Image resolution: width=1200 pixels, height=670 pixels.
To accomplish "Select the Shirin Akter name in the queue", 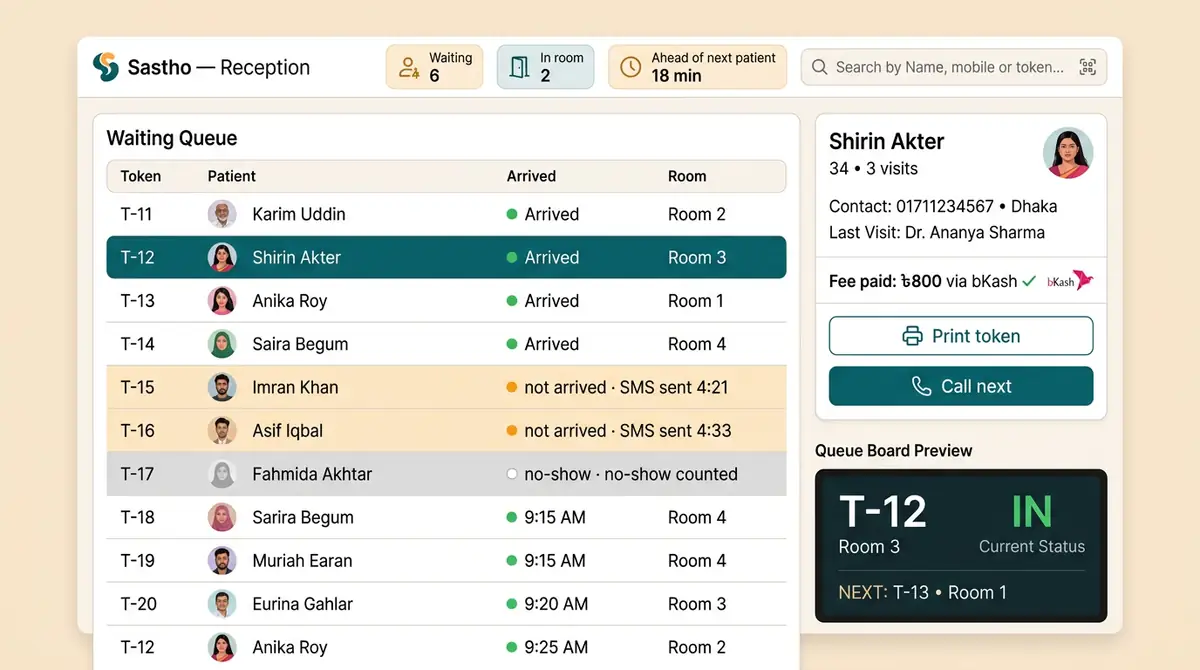I will (x=296, y=257).
